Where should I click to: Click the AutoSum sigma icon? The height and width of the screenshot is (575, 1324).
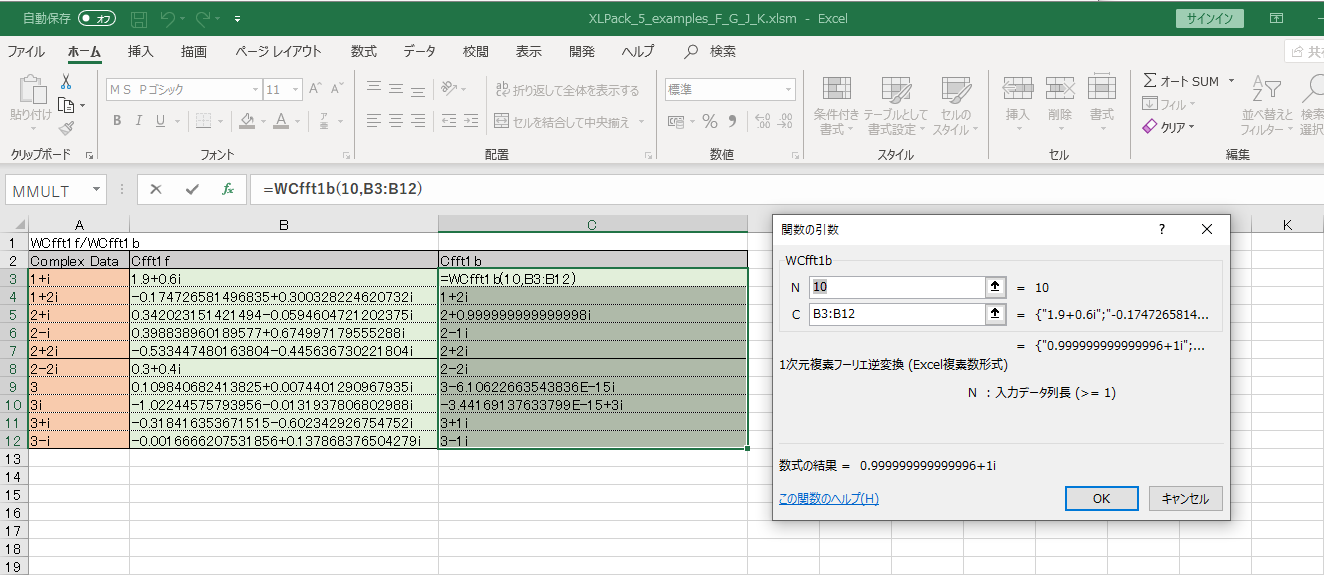click(x=1150, y=81)
